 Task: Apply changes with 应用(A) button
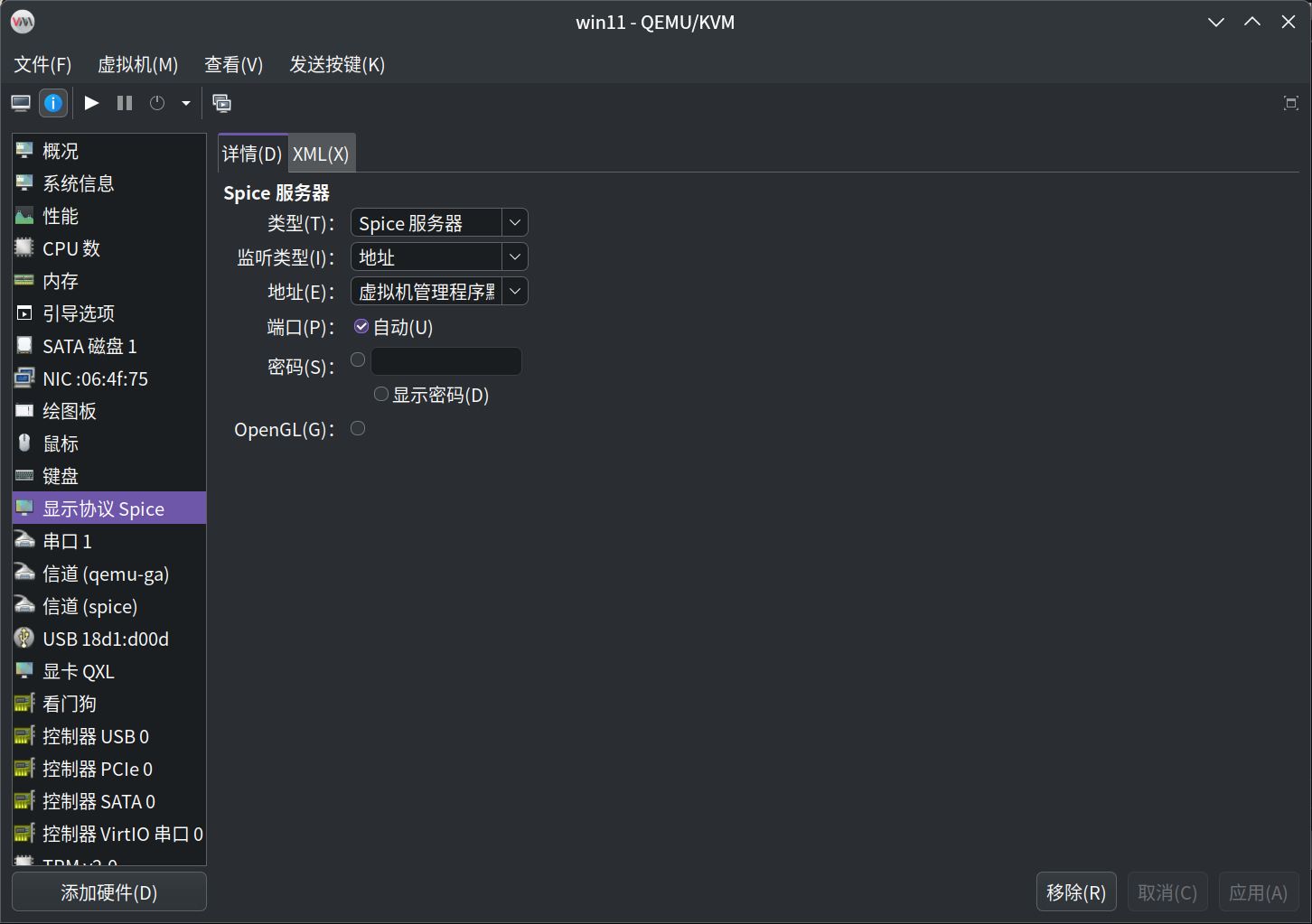pyautogui.click(x=1259, y=891)
